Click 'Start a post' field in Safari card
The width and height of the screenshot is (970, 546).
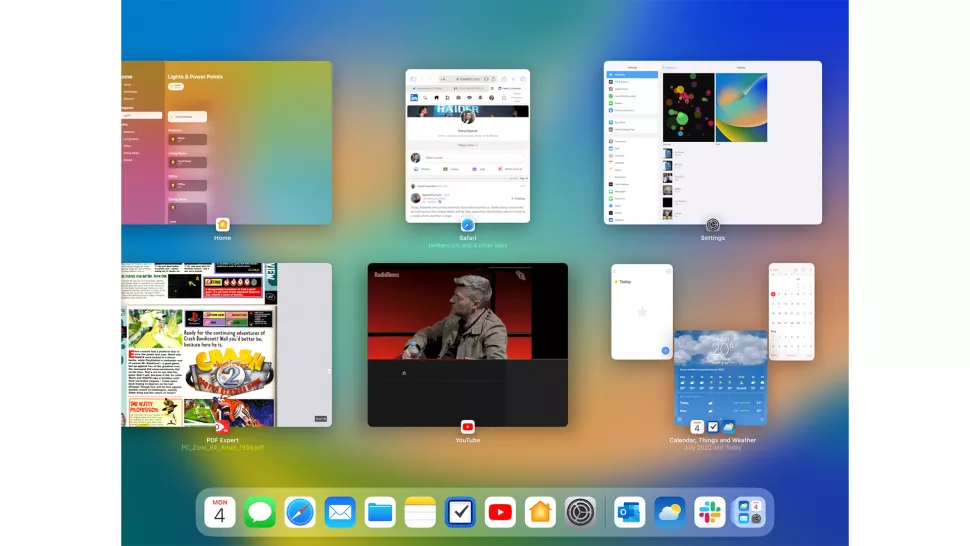(x=473, y=158)
